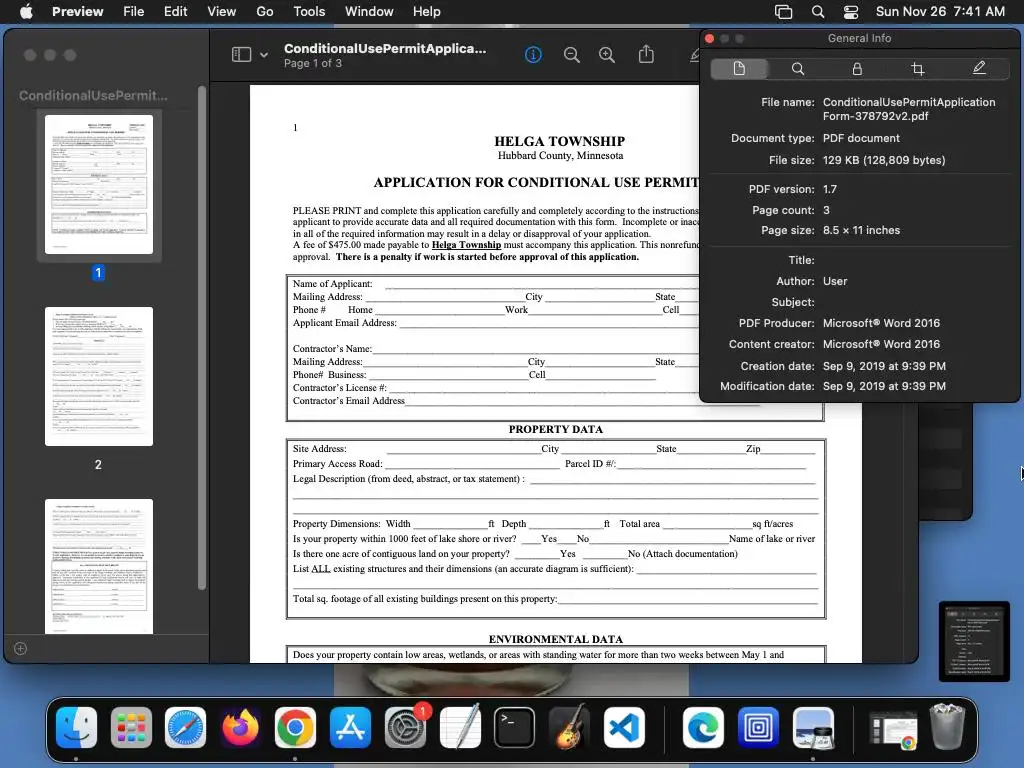The width and height of the screenshot is (1024, 768).
Task: Select page 3 thumbnail in sidebar
Action: pos(99,566)
